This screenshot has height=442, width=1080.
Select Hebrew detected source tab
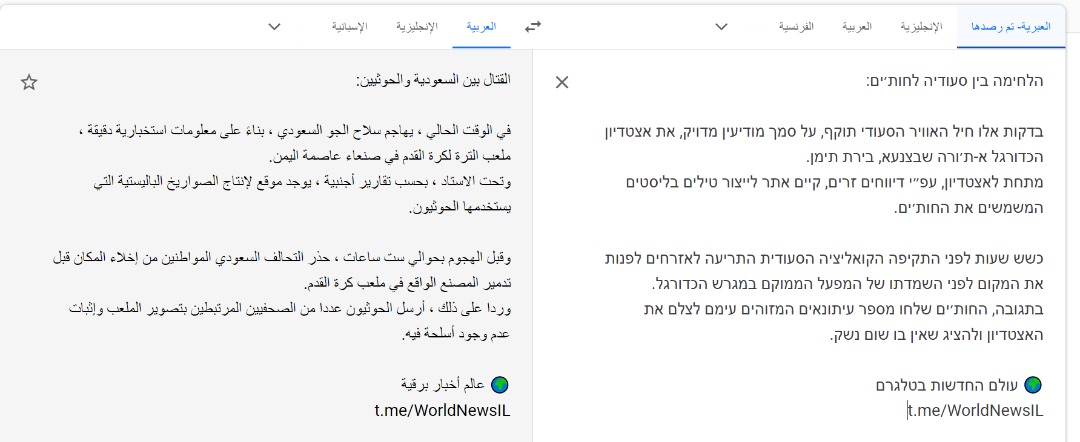1010,27
